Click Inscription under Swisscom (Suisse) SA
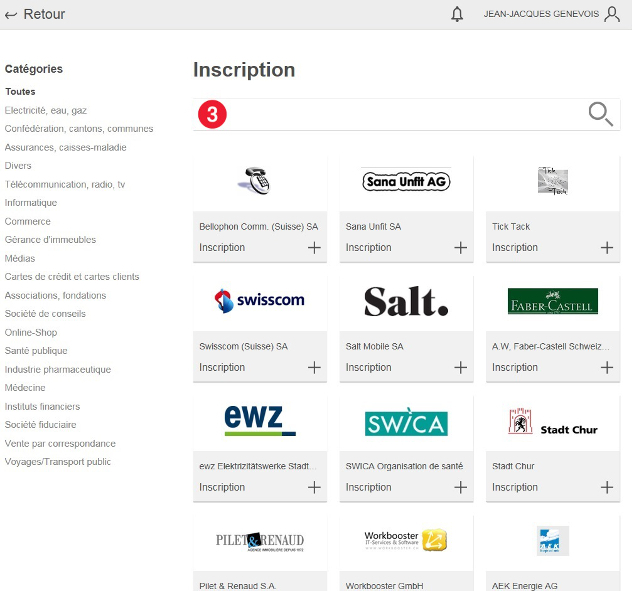This screenshot has width=634, height=591. [222, 367]
